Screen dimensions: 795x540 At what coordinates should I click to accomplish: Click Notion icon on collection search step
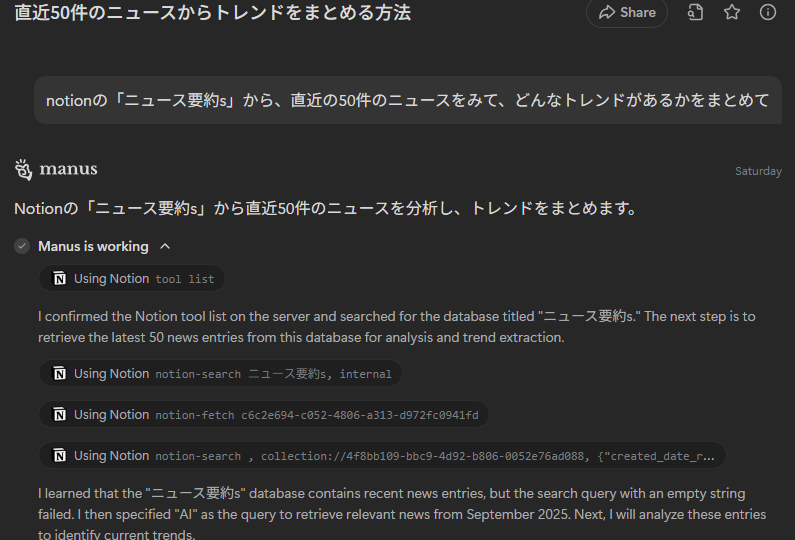[x=60, y=456]
